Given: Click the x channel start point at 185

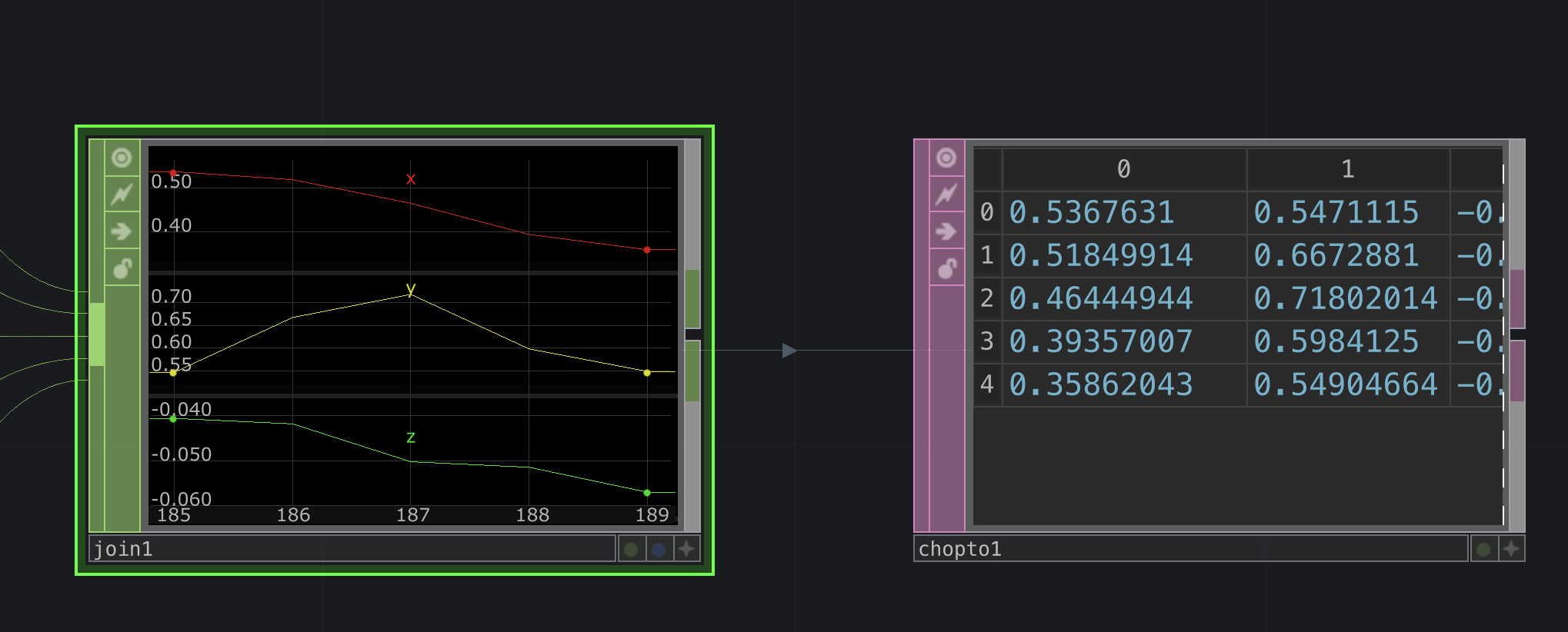Looking at the screenshot, I should pos(173,173).
